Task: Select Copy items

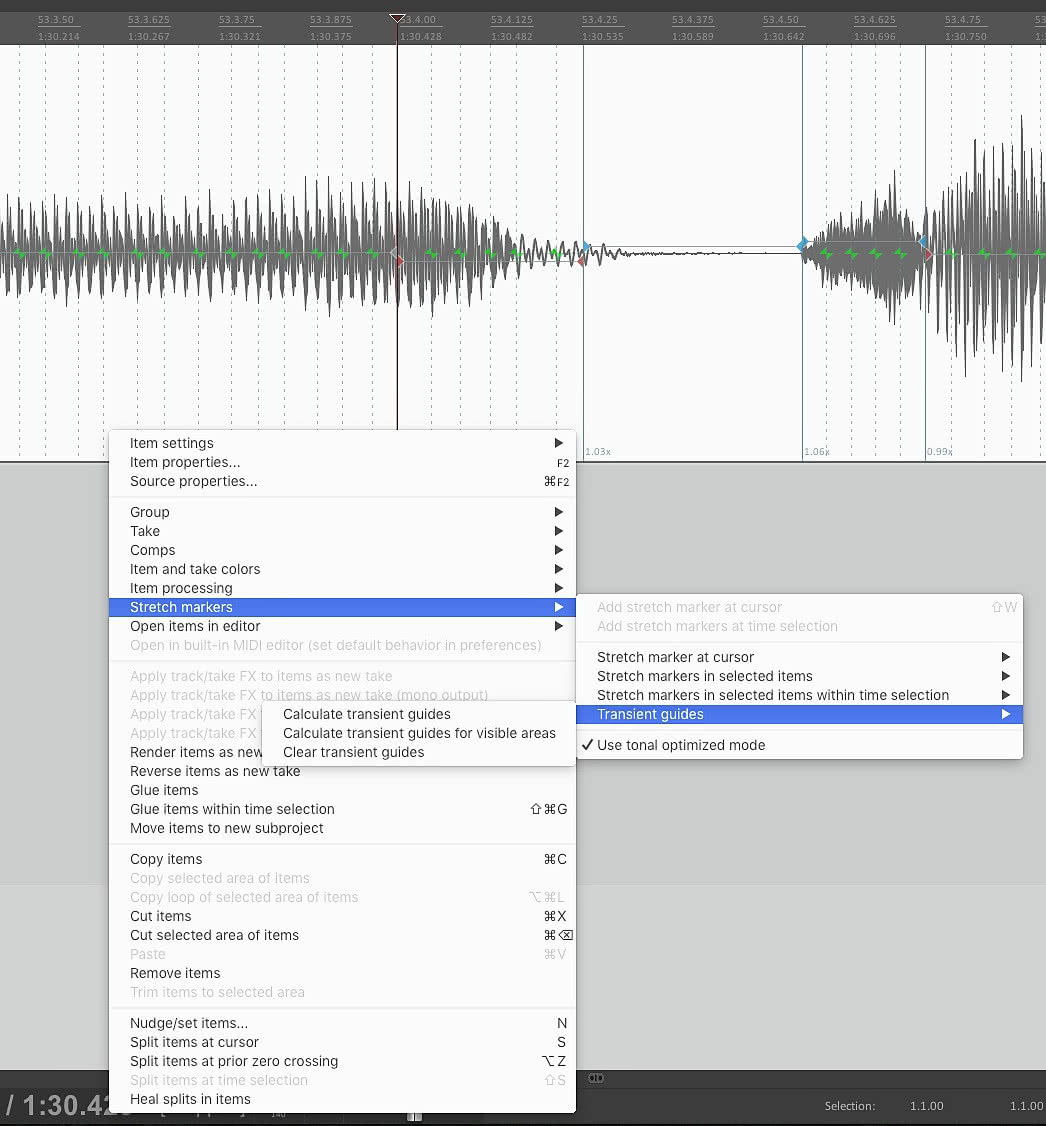Action: (342, 860)
